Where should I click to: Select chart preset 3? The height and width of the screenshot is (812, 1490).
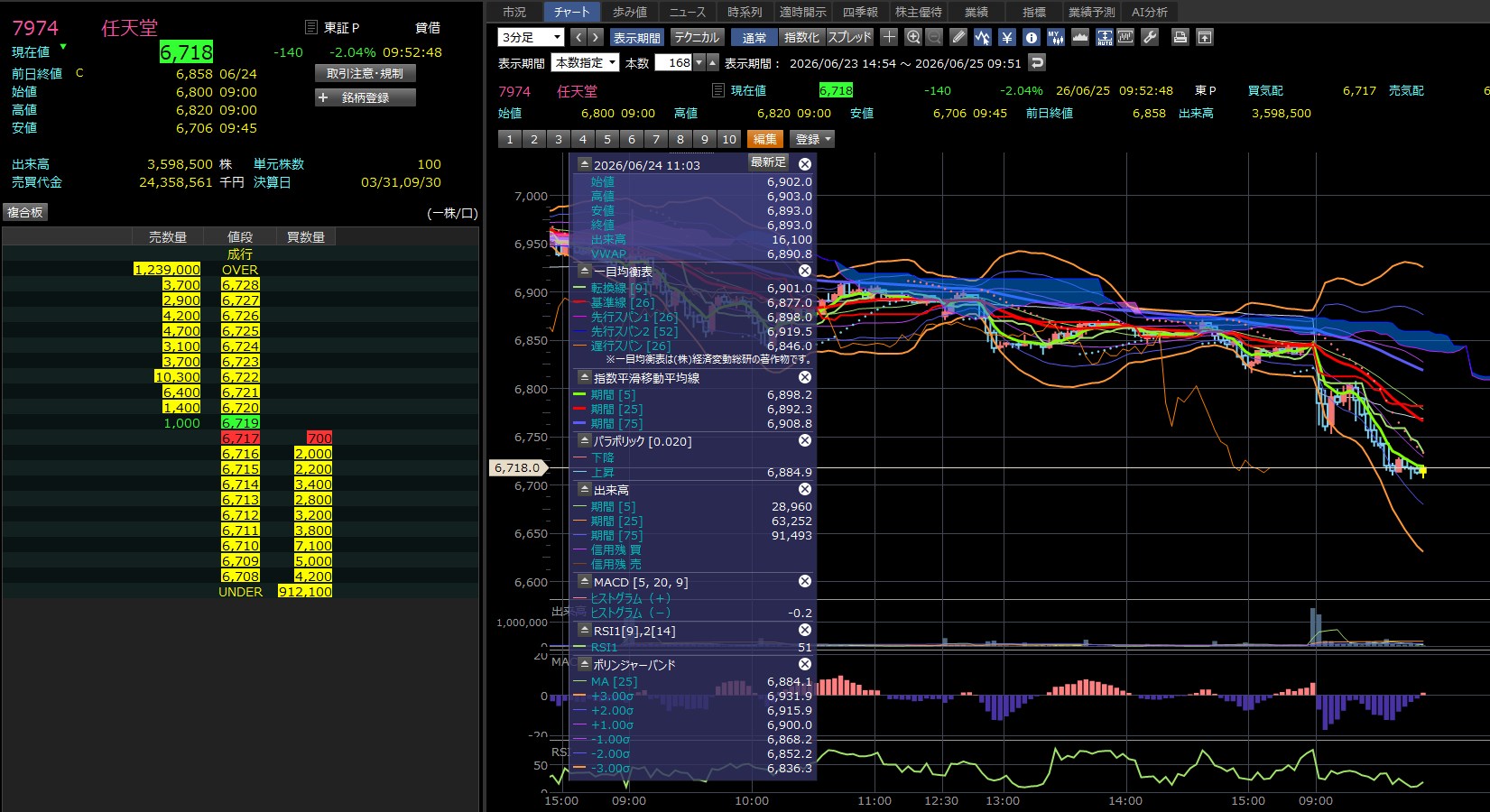point(559,139)
